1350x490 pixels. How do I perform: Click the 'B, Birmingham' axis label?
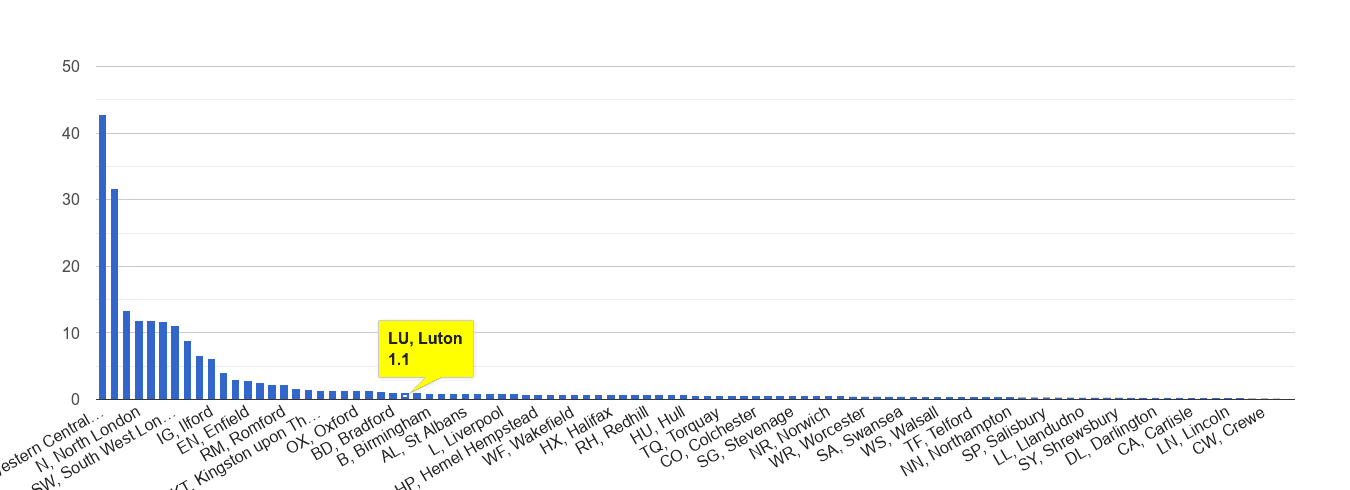[x=384, y=436]
